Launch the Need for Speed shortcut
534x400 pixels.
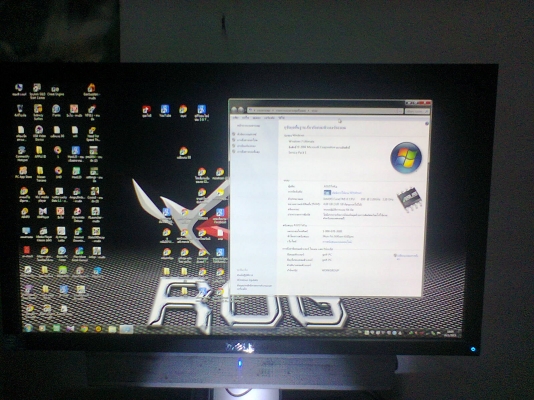point(92,133)
